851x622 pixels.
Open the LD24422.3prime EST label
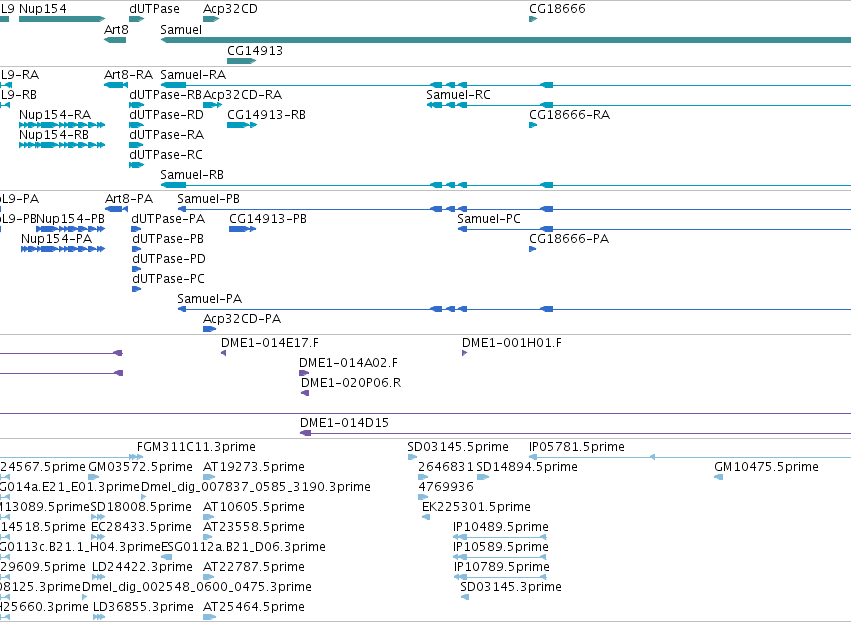point(142,567)
